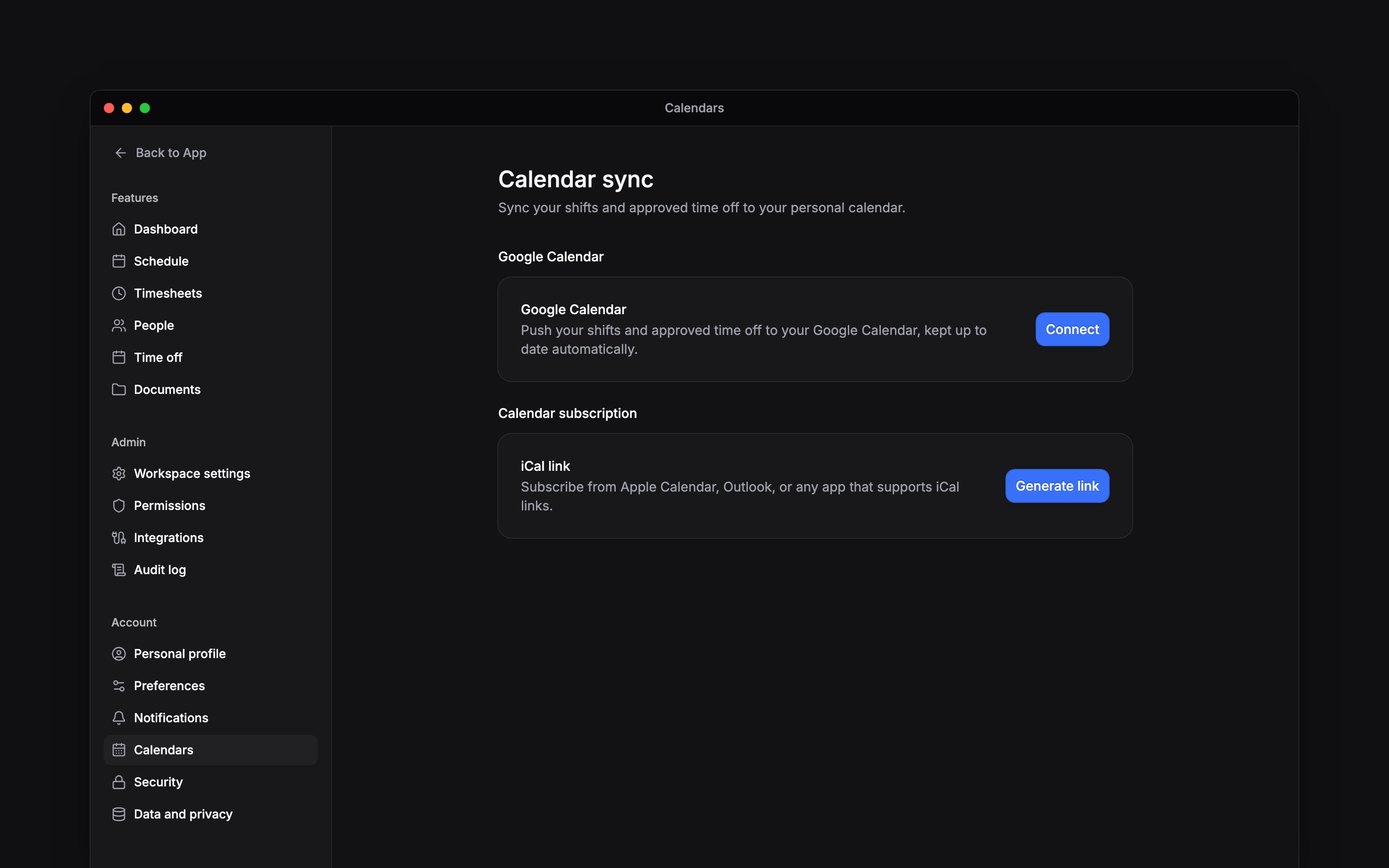
Task: Click the 'iCal link' card title
Action: click(545, 466)
